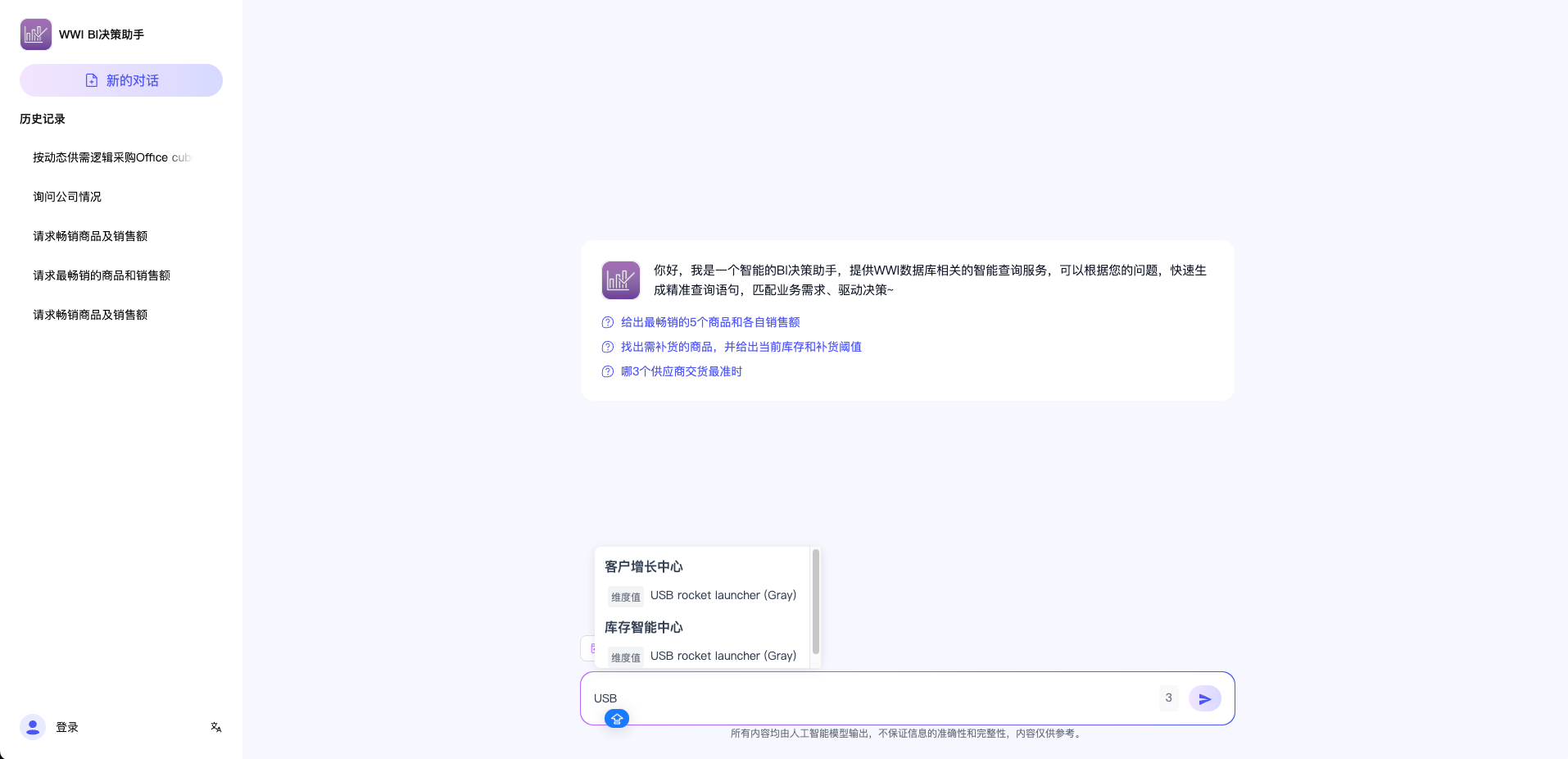The height and width of the screenshot is (759, 1568).
Task: Click the 登录 login link
Action: point(67,727)
